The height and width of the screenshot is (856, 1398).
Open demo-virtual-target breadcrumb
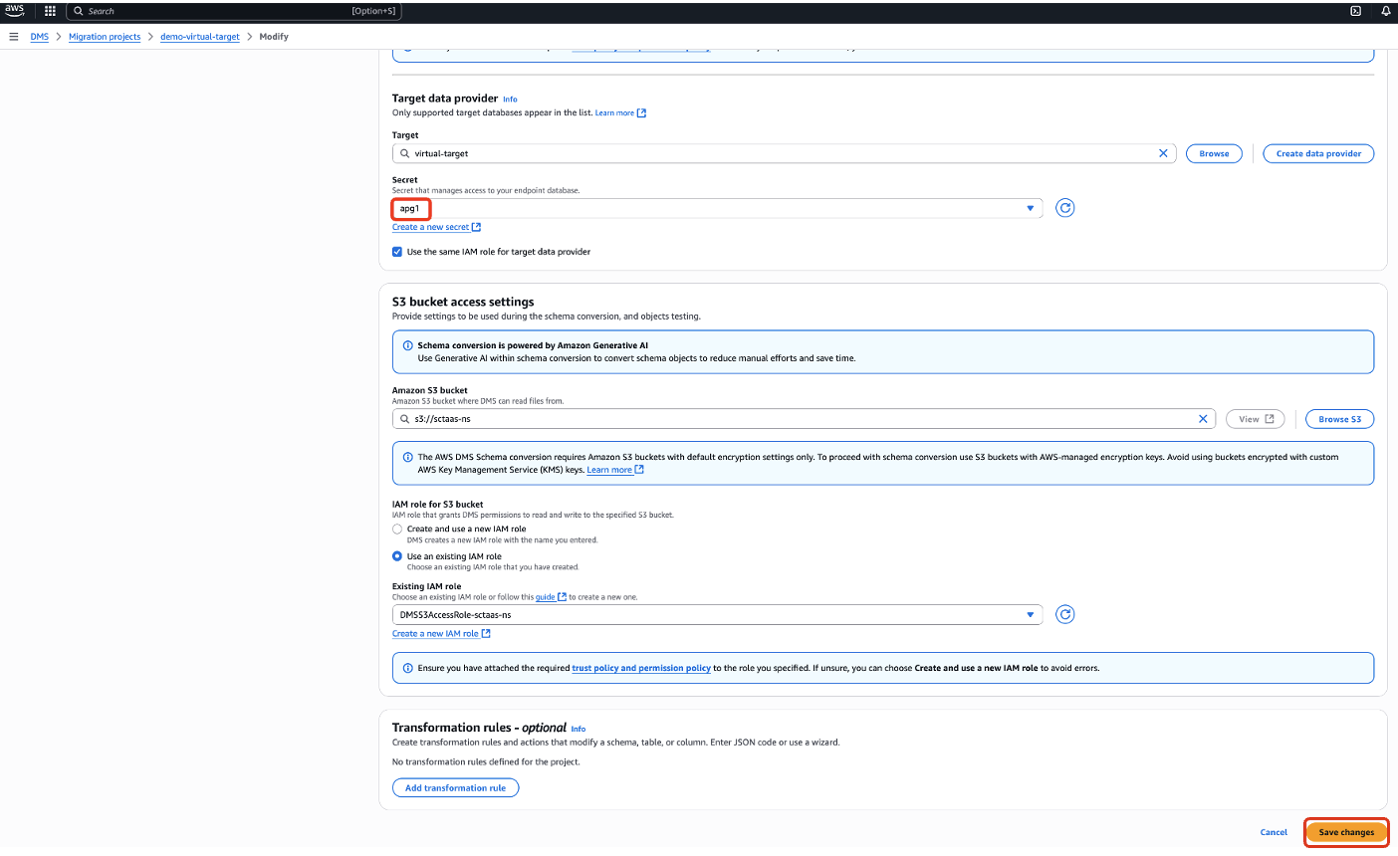point(200,37)
